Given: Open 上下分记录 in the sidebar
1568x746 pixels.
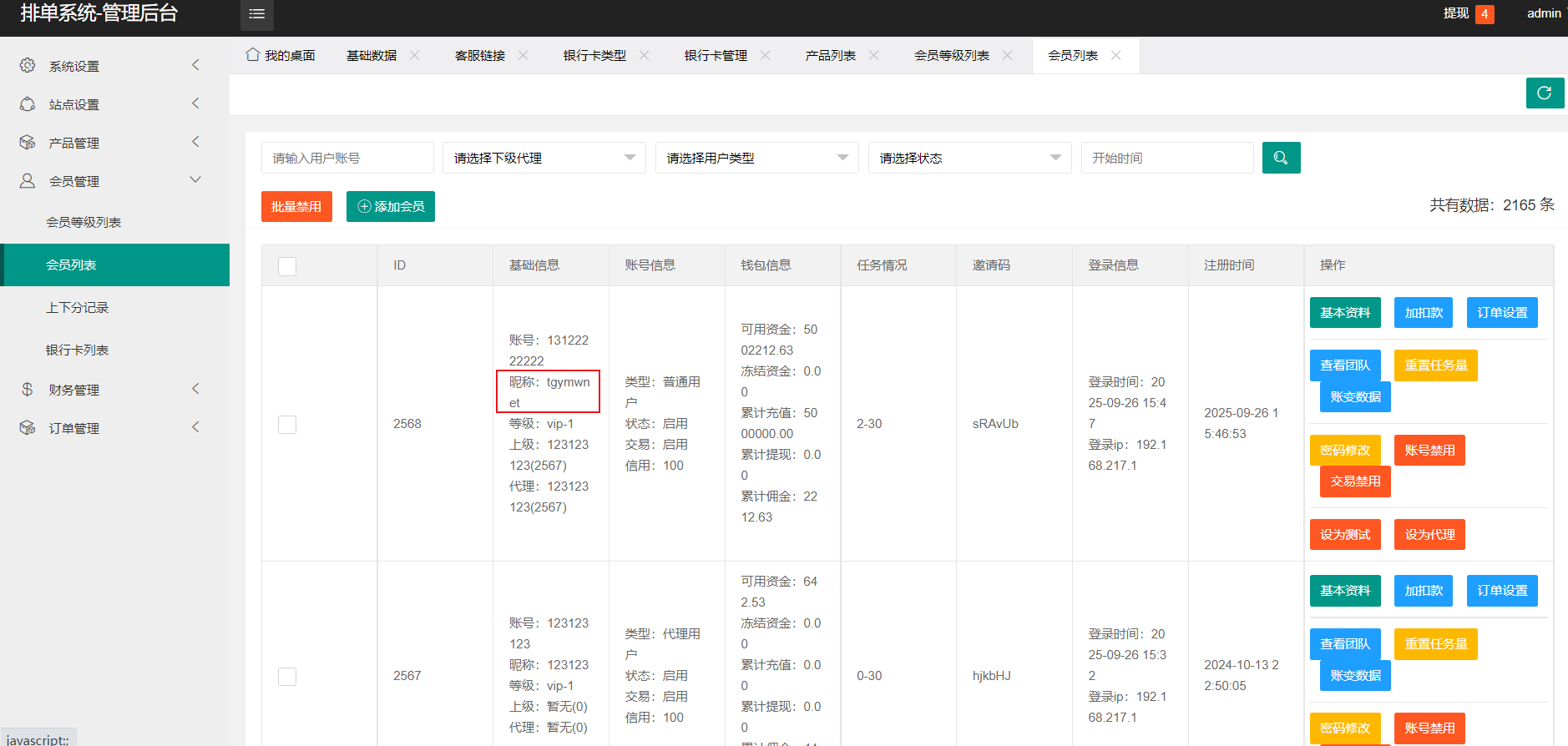Looking at the screenshot, I should pos(77,308).
